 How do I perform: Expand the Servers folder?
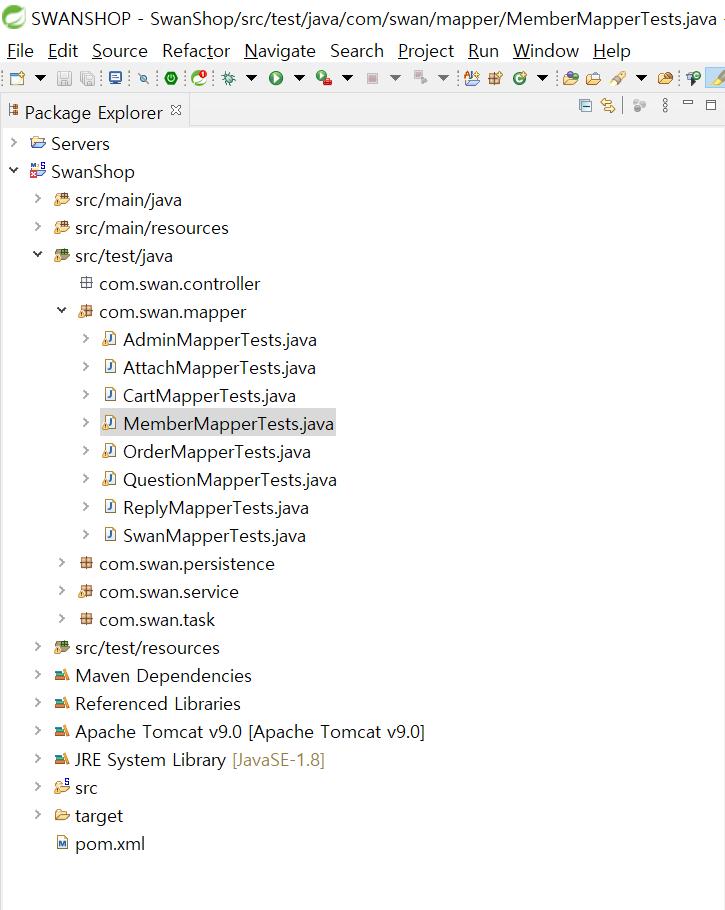(x=14, y=142)
